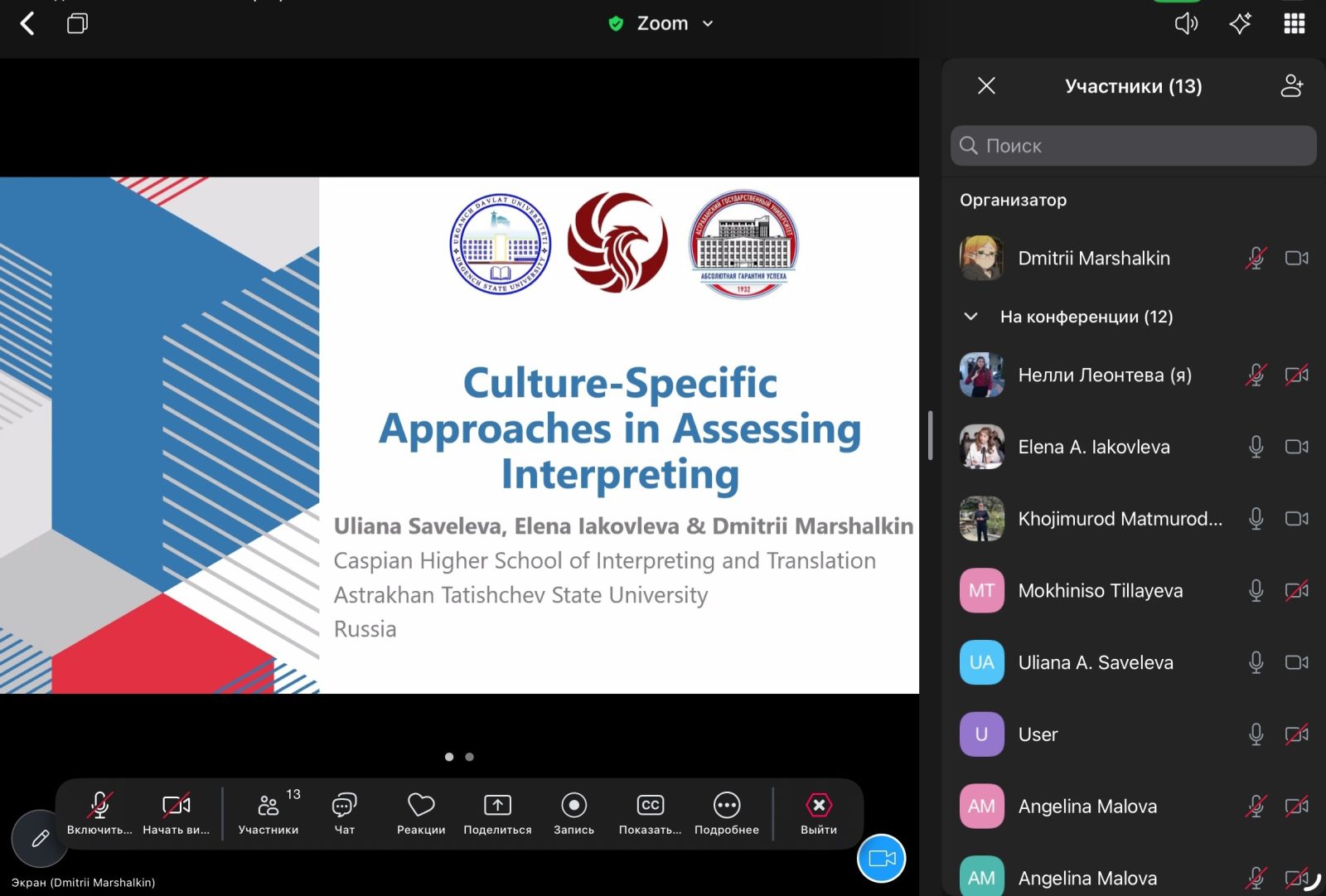The height and width of the screenshot is (896, 1326).
Task: Open the Chat panel
Action: pos(344,813)
